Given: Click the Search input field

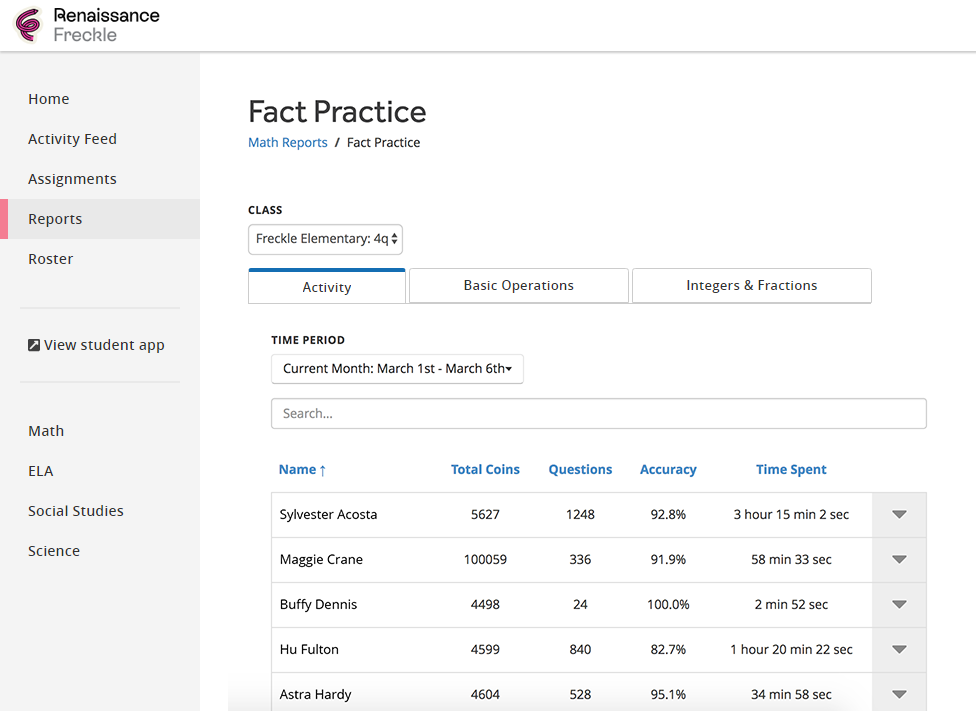Looking at the screenshot, I should 598,413.
